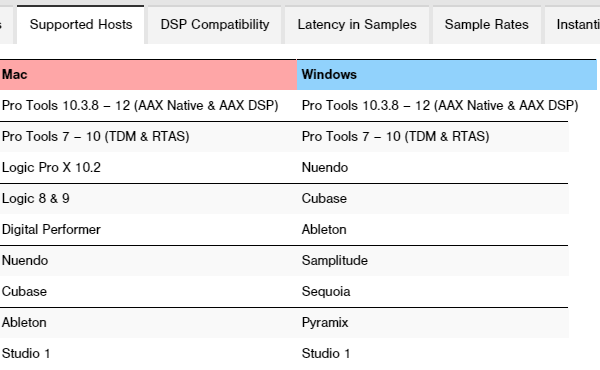
Task: Click Cubase in the Mac column
Action: point(24,292)
